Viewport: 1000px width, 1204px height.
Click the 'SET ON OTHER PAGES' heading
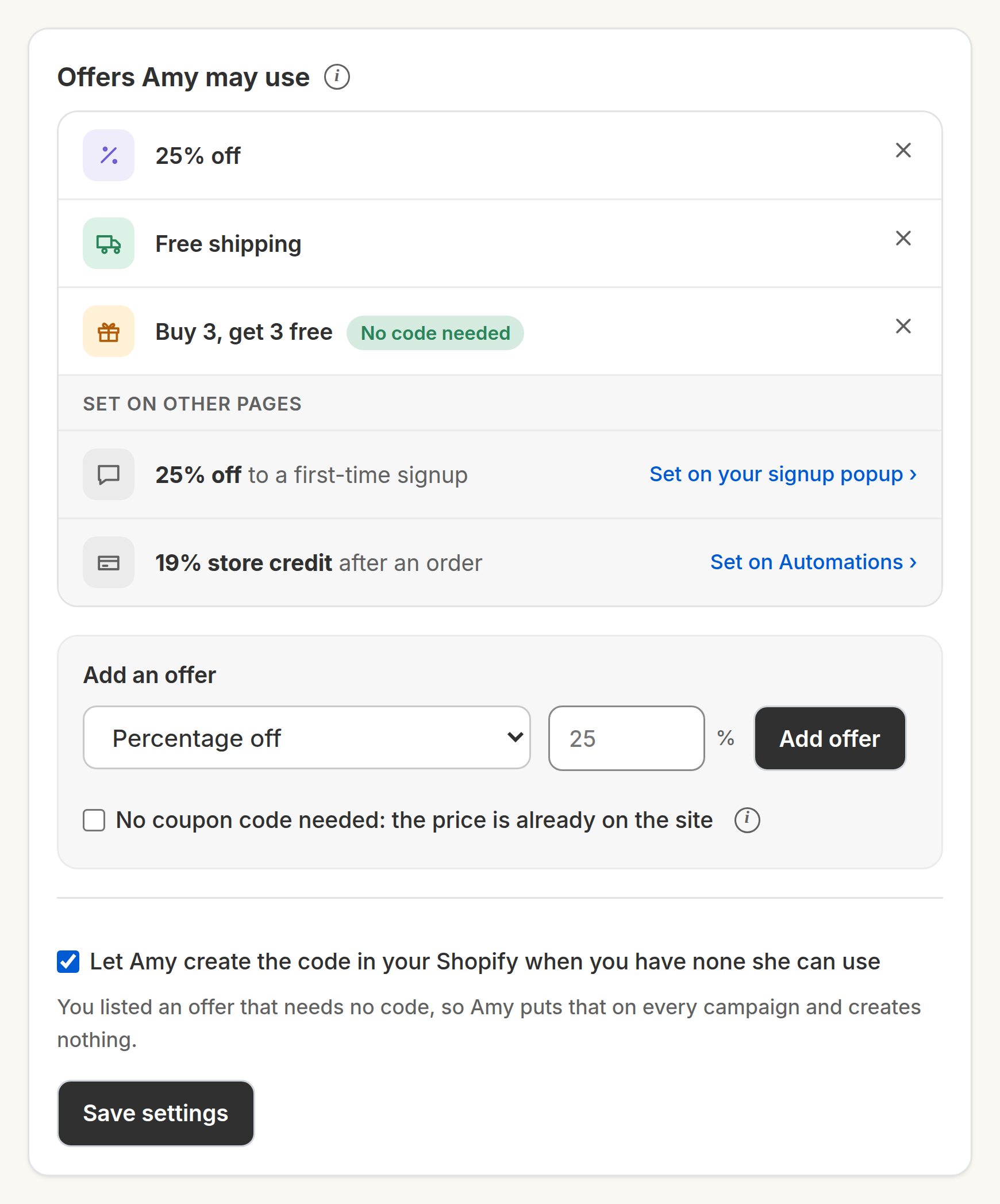(x=192, y=404)
